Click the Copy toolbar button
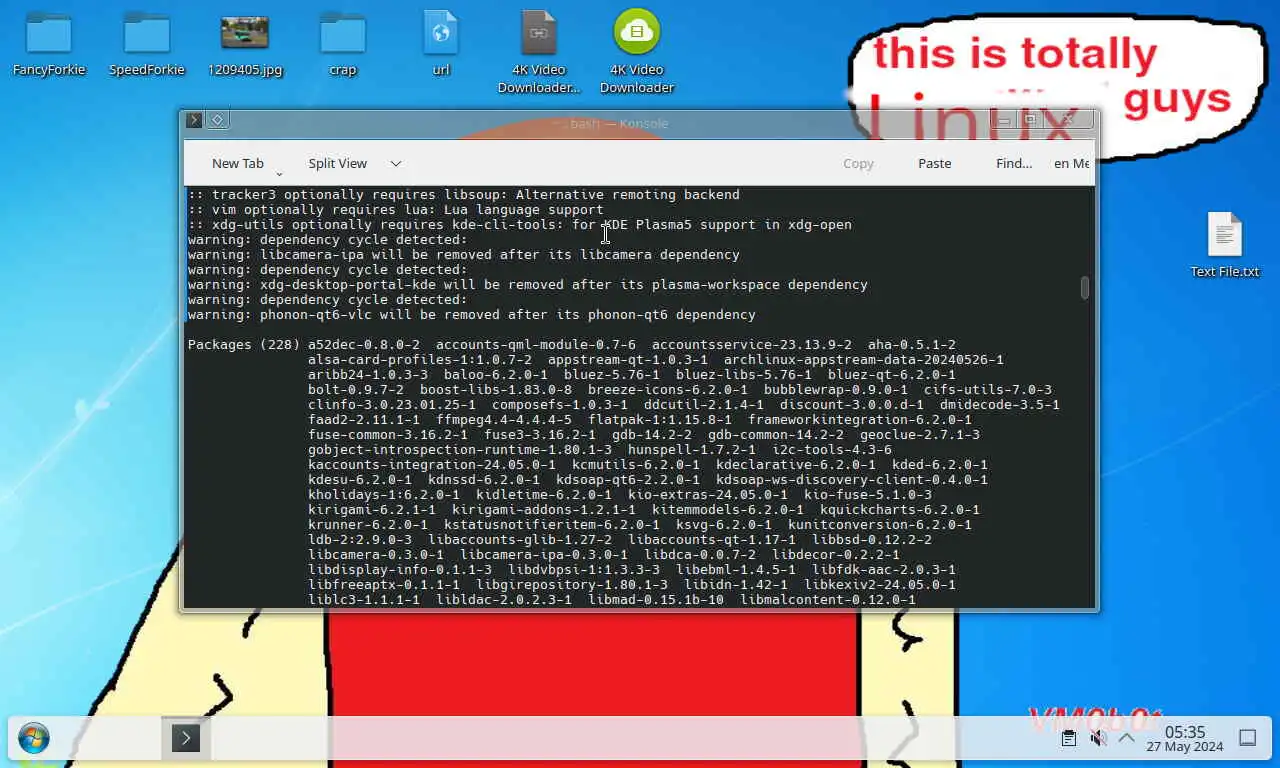This screenshot has height=768, width=1280. pyautogui.click(x=858, y=163)
